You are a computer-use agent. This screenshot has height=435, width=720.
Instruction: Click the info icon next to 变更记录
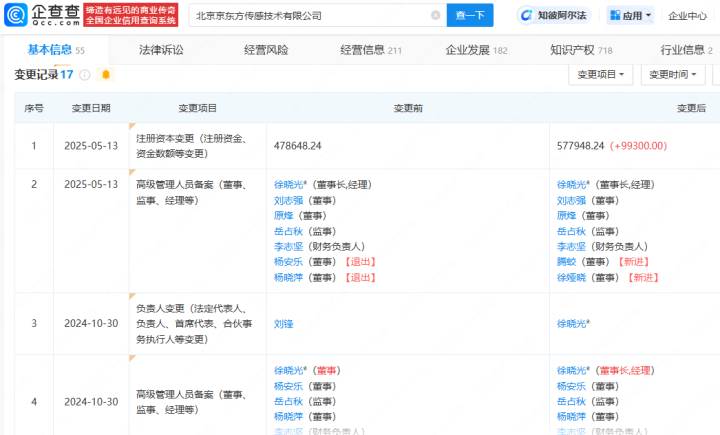84,75
